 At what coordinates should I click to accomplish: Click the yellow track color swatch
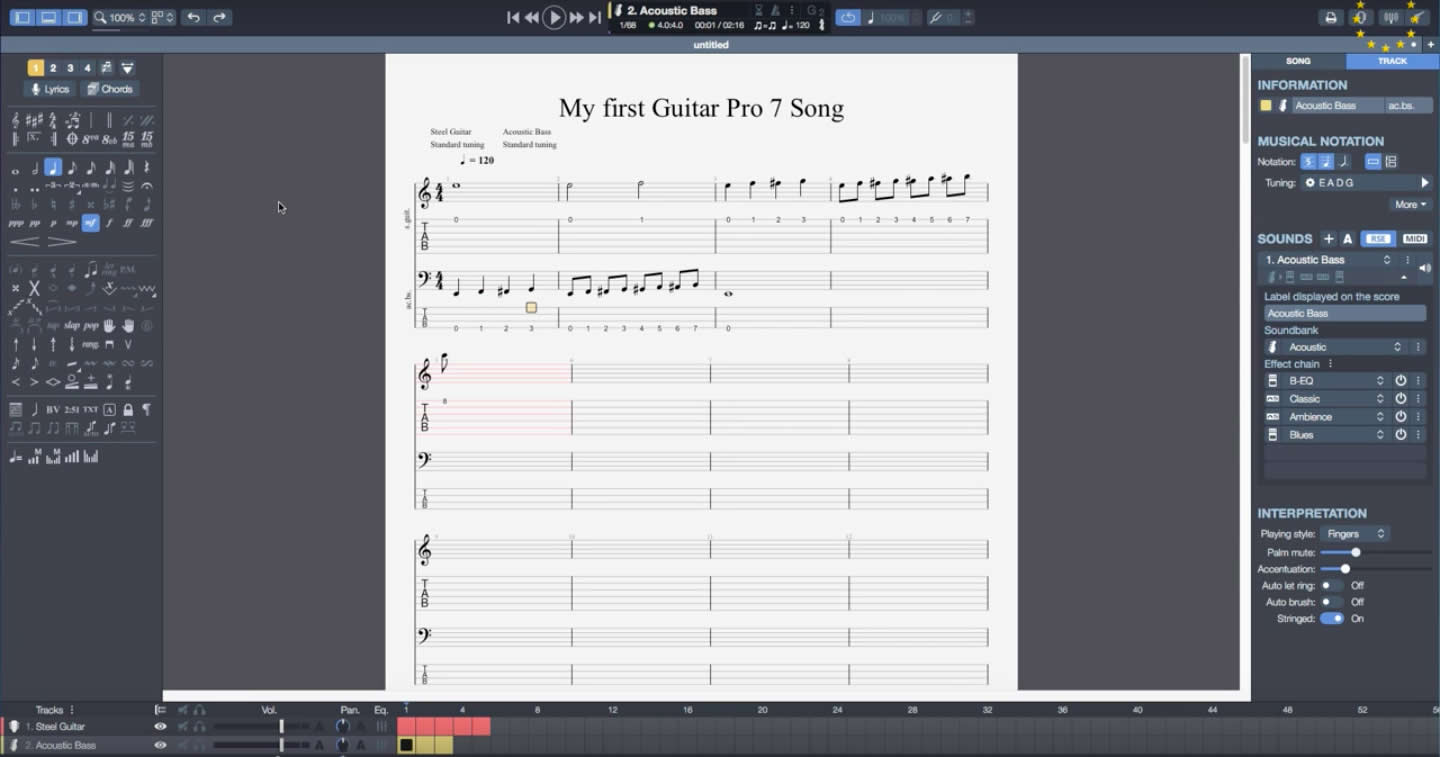(x=1266, y=105)
